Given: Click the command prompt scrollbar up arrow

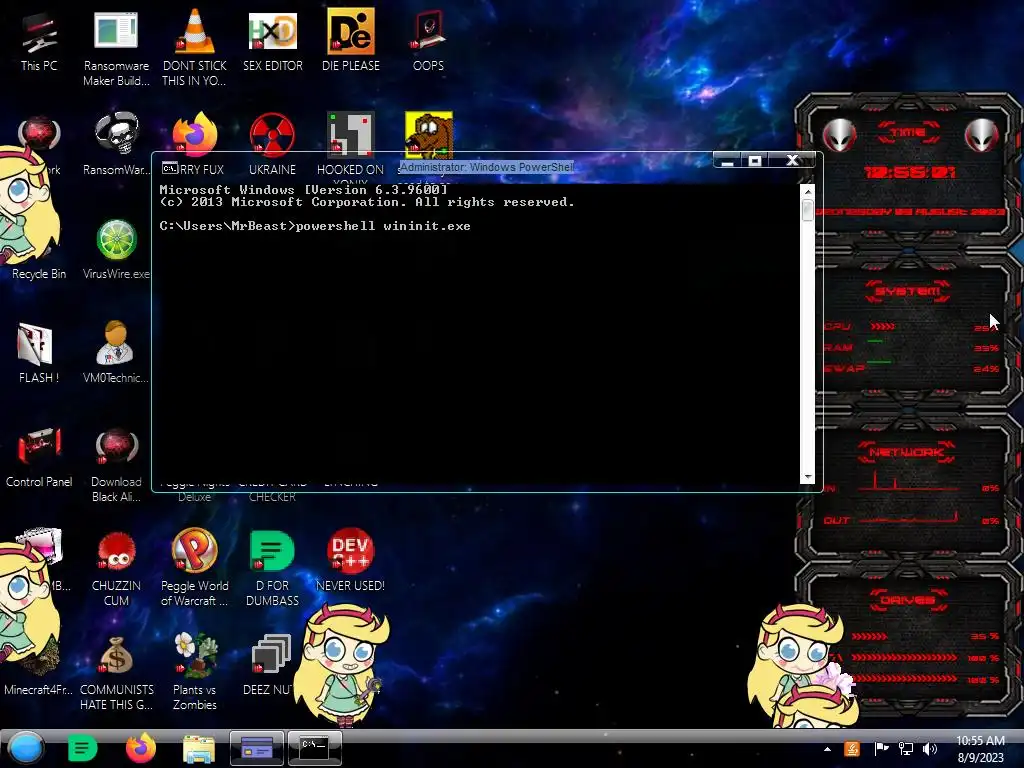Looking at the screenshot, I should point(808,191).
